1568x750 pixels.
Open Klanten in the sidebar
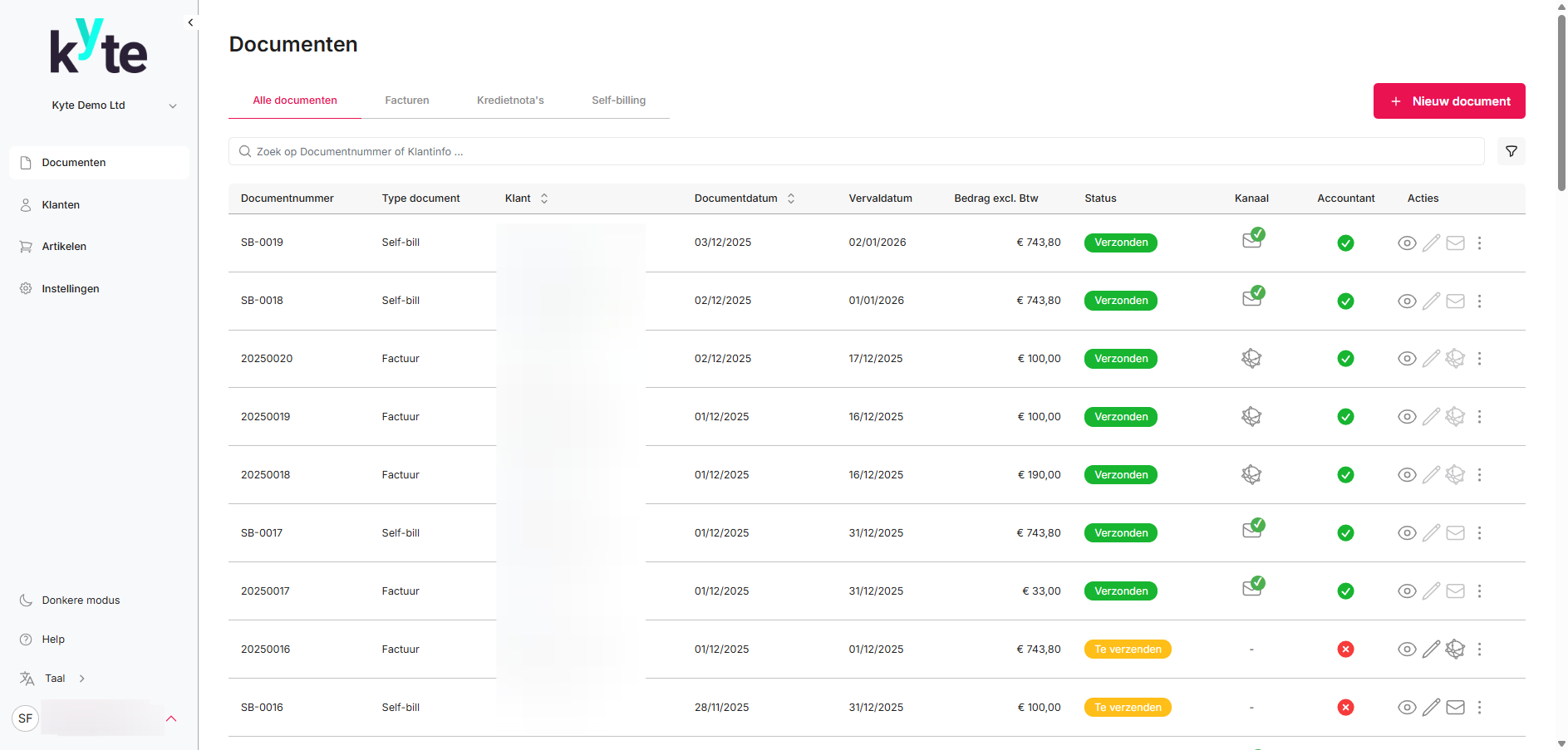click(x=61, y=205)
